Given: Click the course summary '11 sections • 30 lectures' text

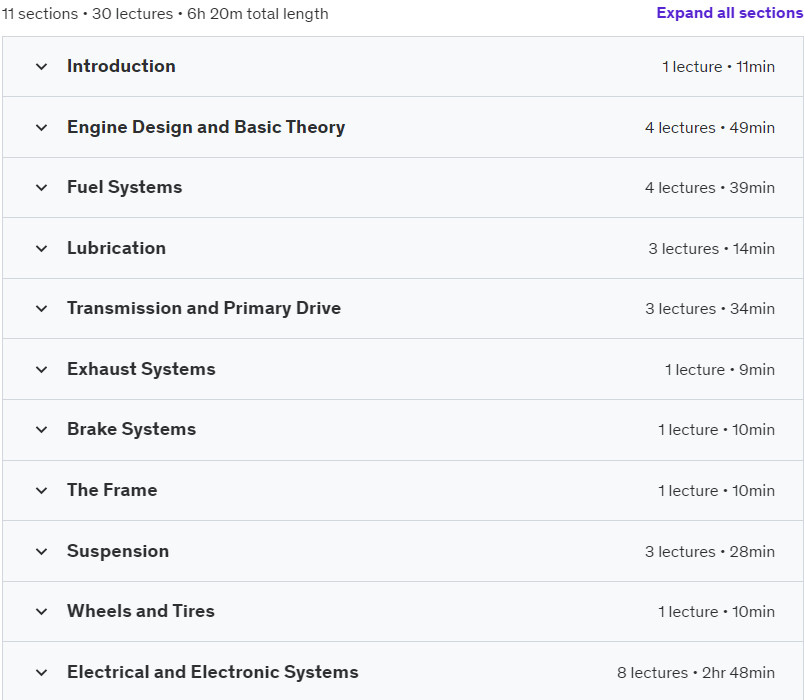Looking at the screenshot, I should pos(88,14).
